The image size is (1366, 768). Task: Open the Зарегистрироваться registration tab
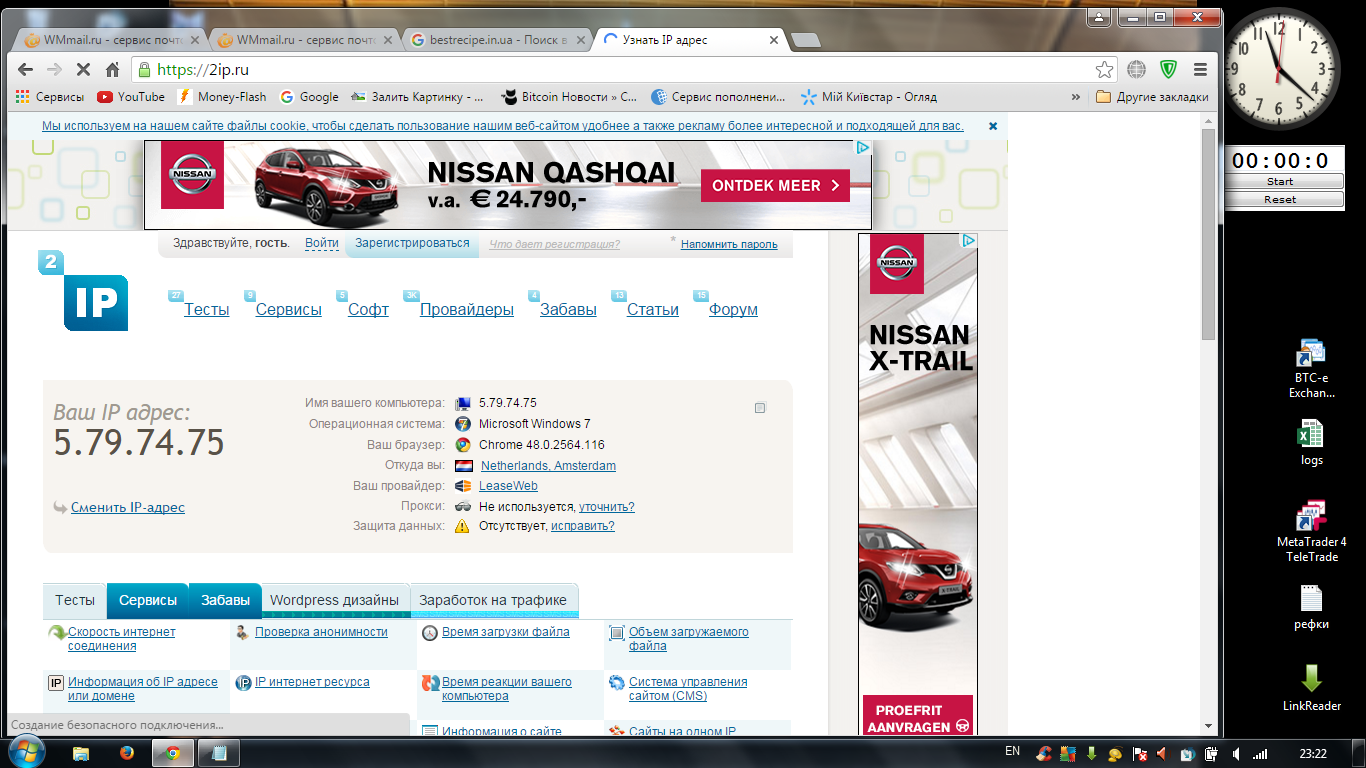coord(412,243)
